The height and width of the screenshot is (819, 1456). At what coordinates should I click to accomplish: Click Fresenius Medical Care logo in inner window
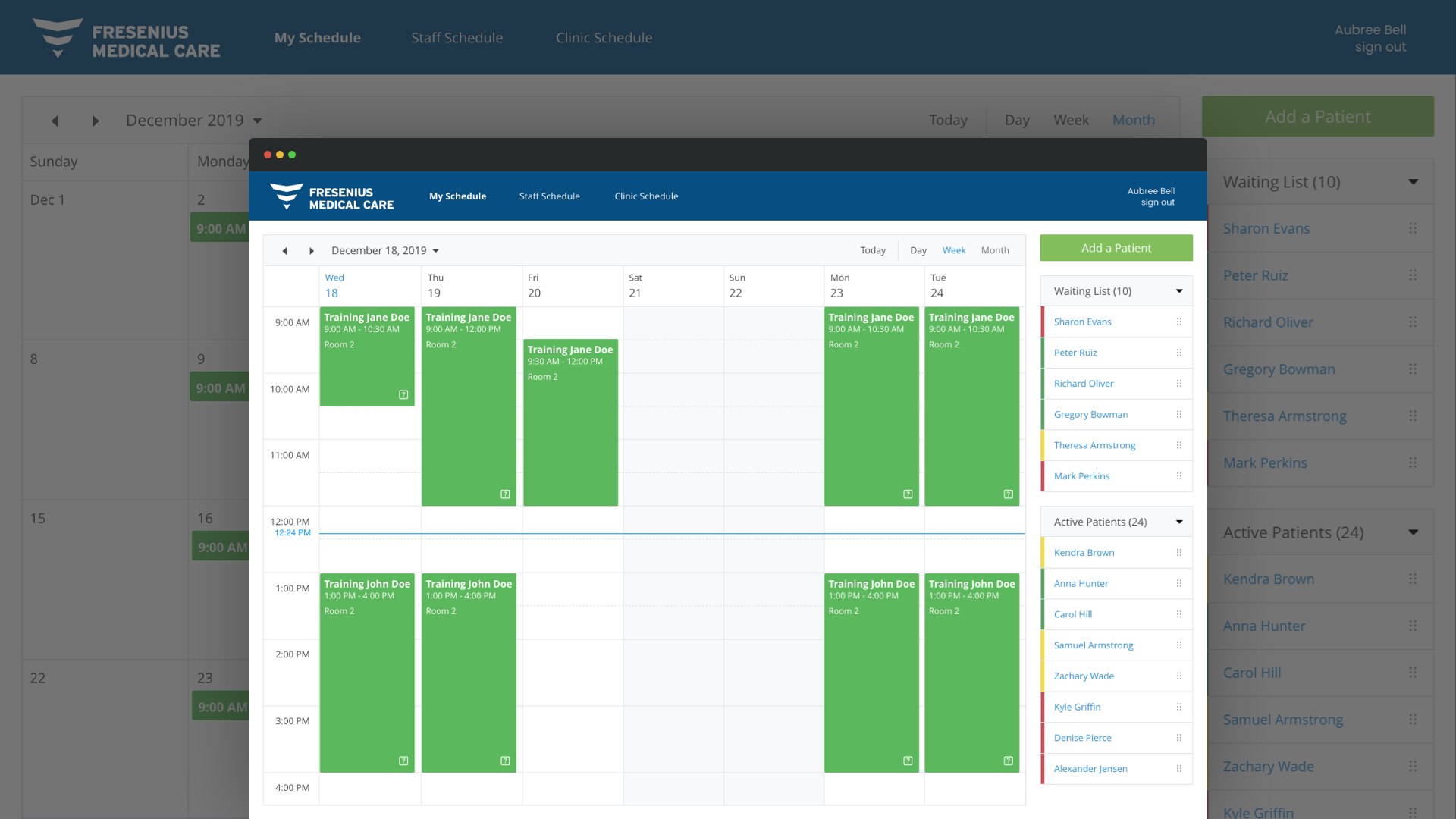(x=332, y=197)
